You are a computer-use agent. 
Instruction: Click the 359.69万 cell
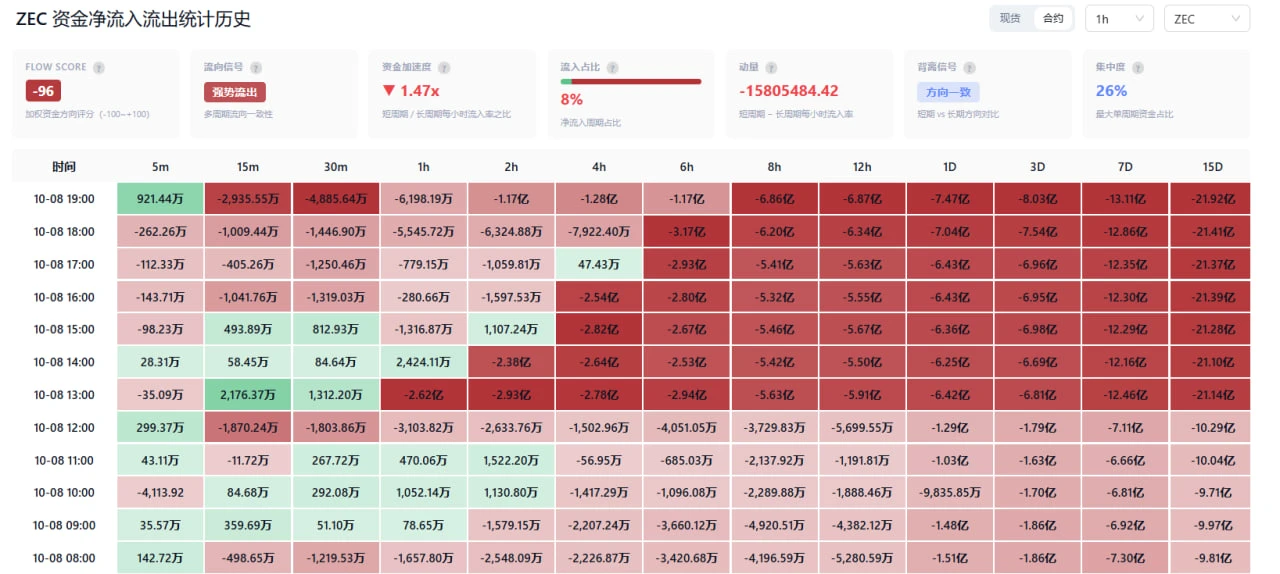coord(248,525)
